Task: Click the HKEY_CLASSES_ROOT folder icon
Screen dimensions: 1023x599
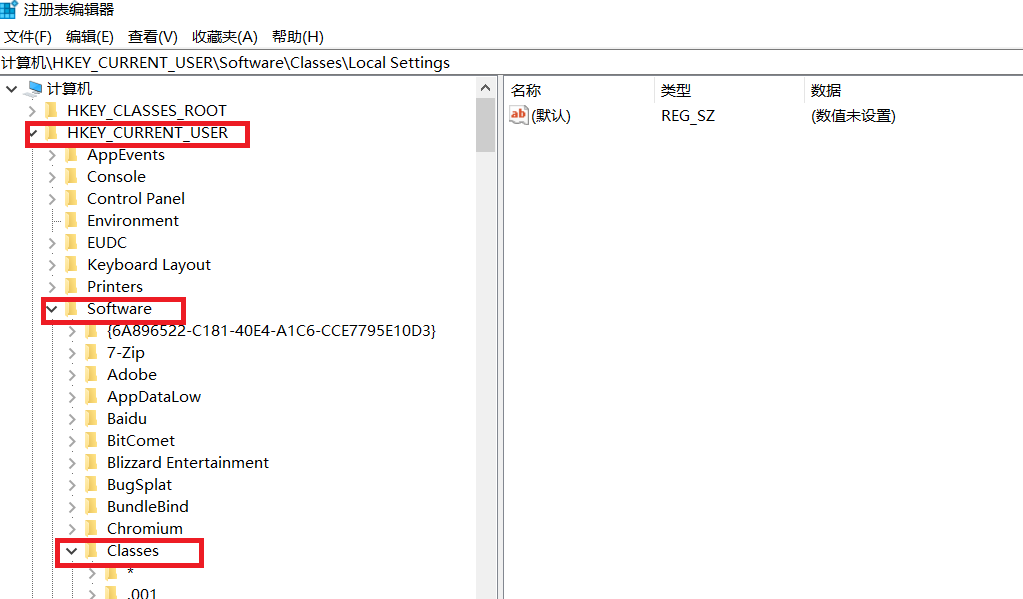Action: (52, 111)
